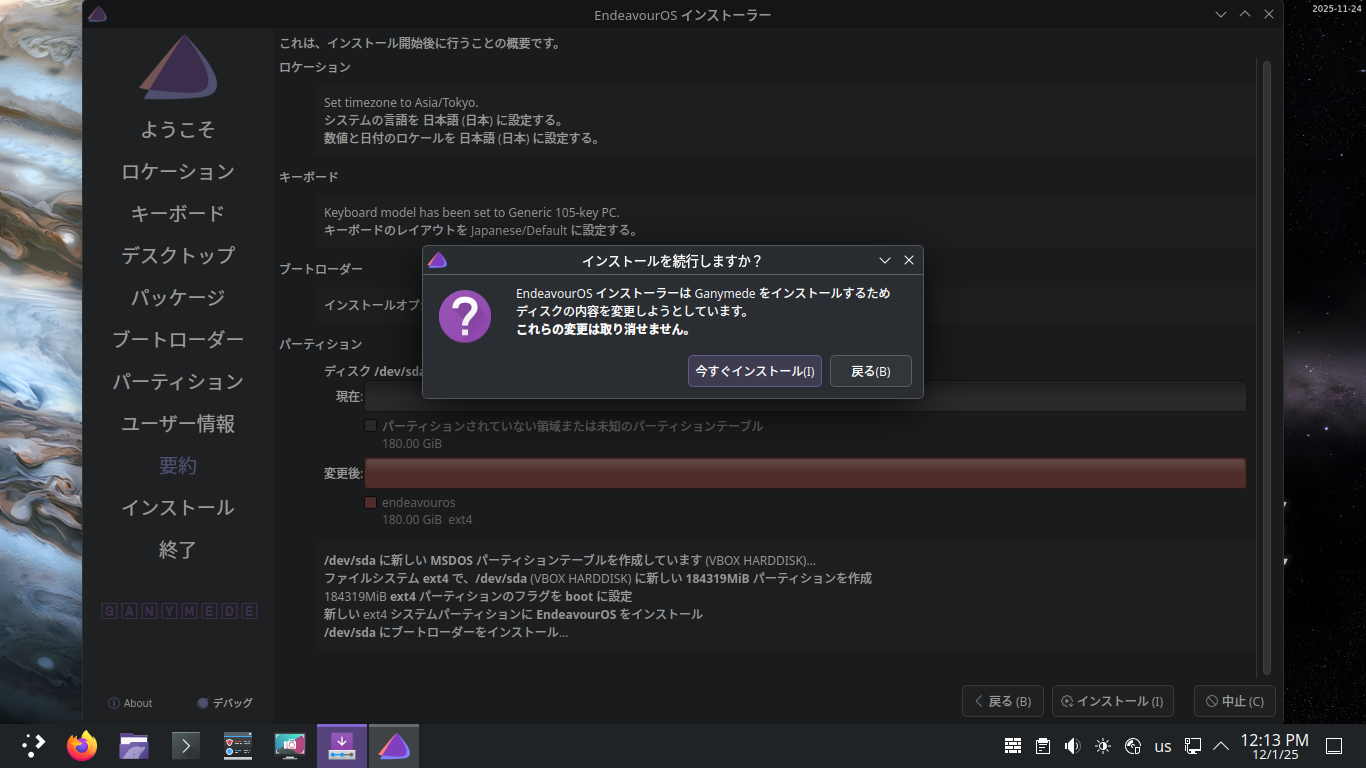Select the 終了 step in the sidebar

tap(178, 549)
